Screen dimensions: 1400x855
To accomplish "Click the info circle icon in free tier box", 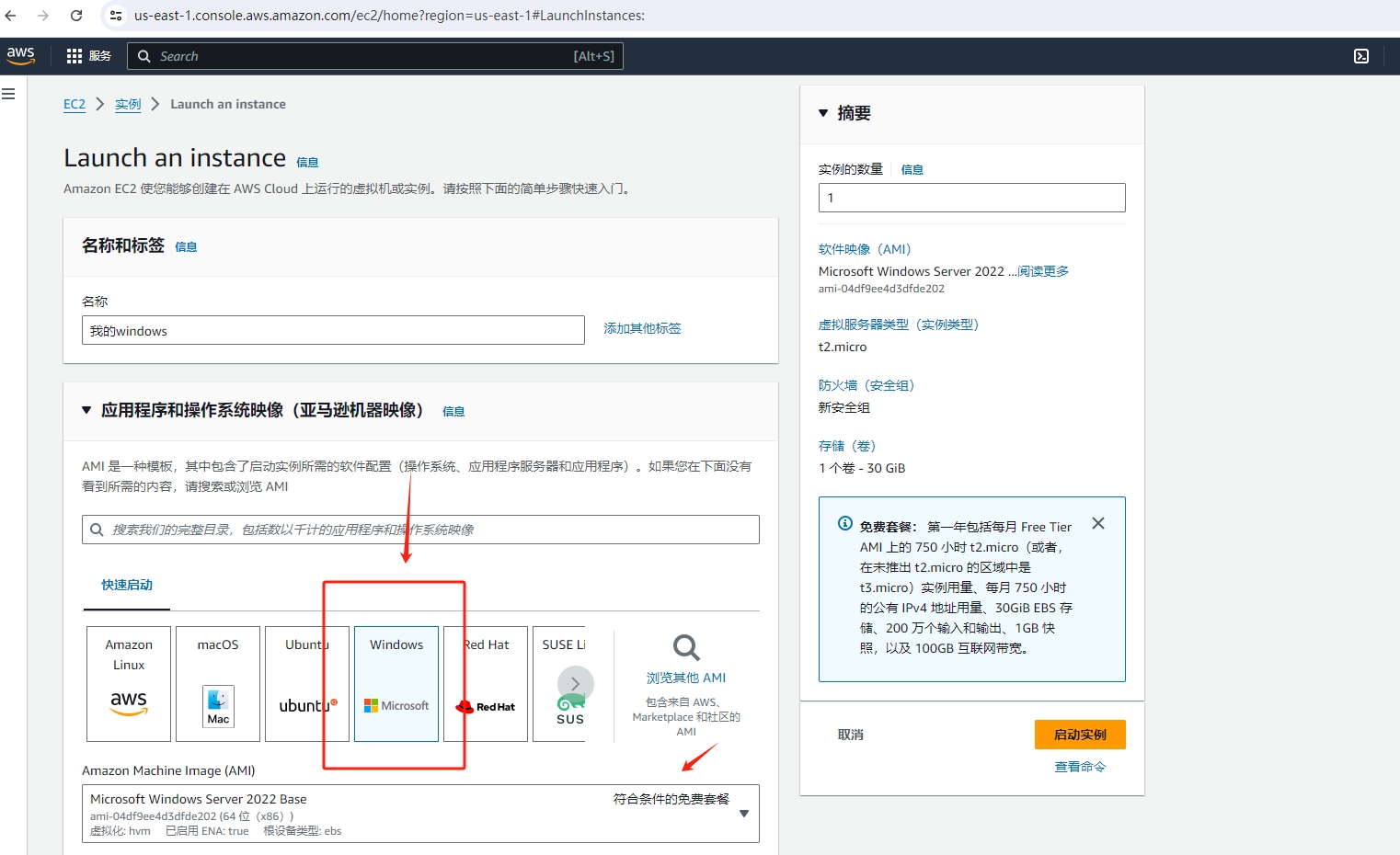I will tap(845, 523).
